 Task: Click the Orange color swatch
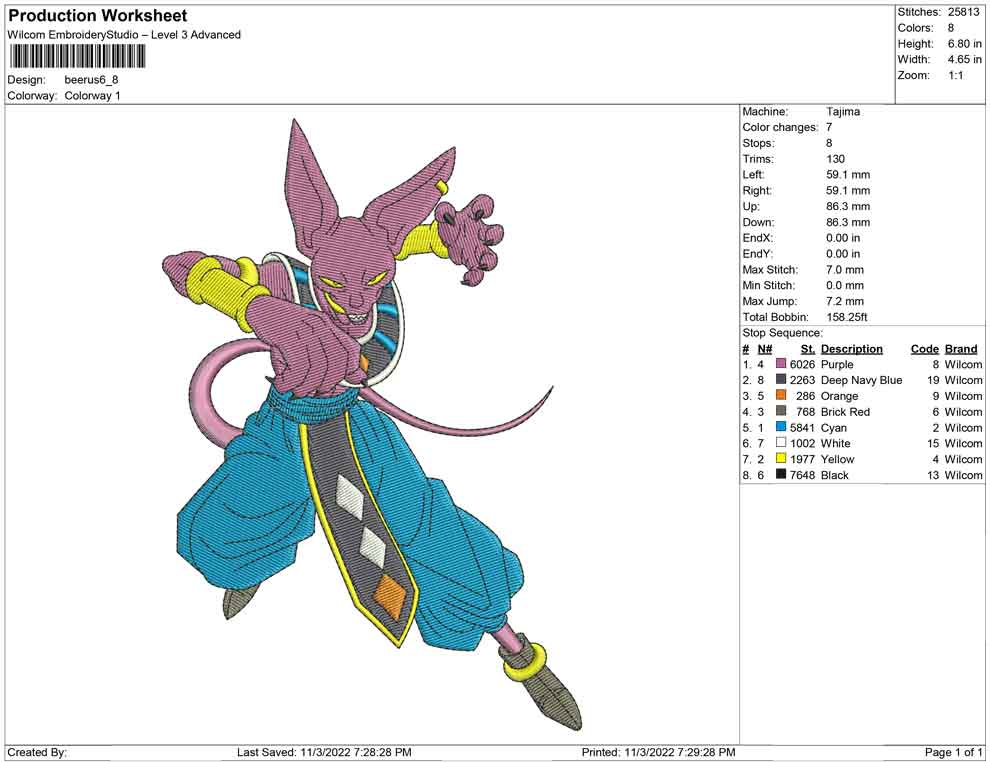point(781,396)
